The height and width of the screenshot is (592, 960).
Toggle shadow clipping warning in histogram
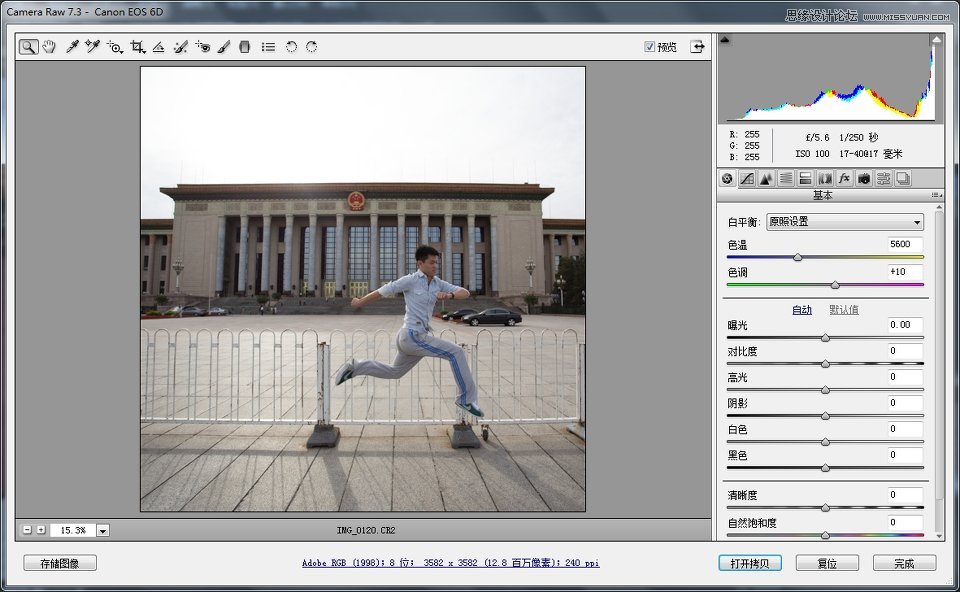725,40
